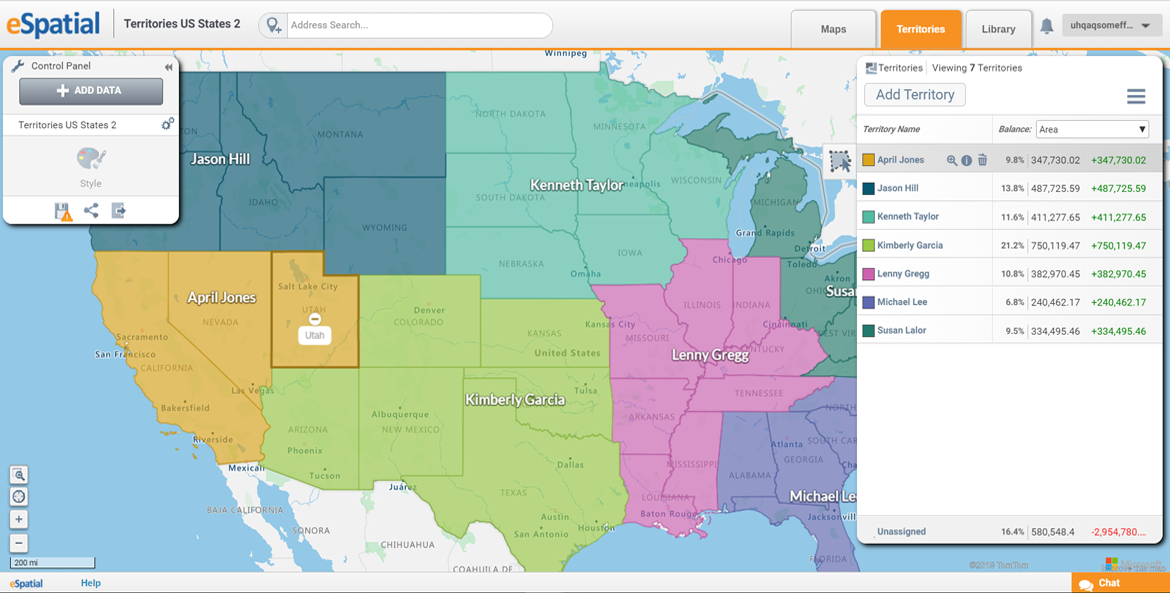Select Susan Lalor in the territory list
1170x593 pixels.
click(901, 330)
